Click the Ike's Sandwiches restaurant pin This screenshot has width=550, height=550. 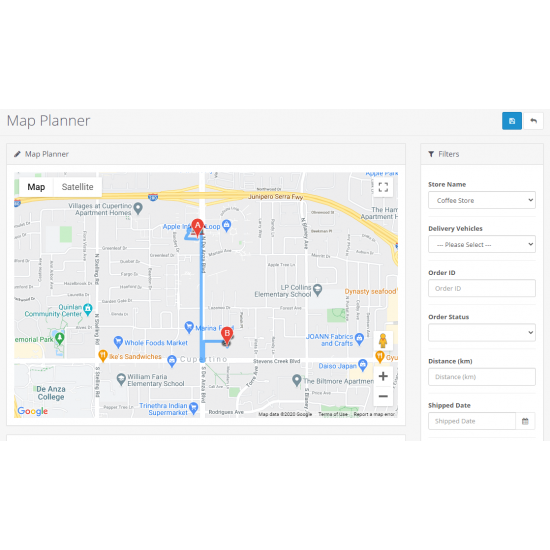[102, 356]
